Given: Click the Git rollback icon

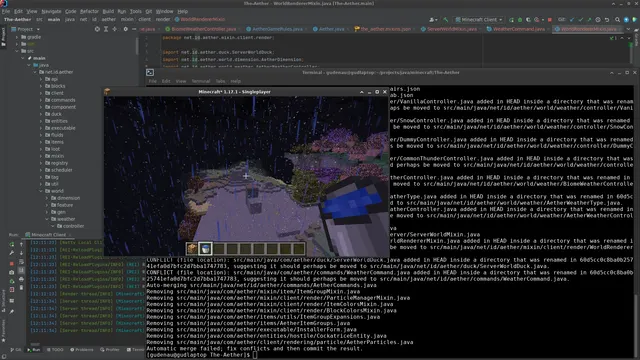Looking at the screenshot, I should [607, 20].
